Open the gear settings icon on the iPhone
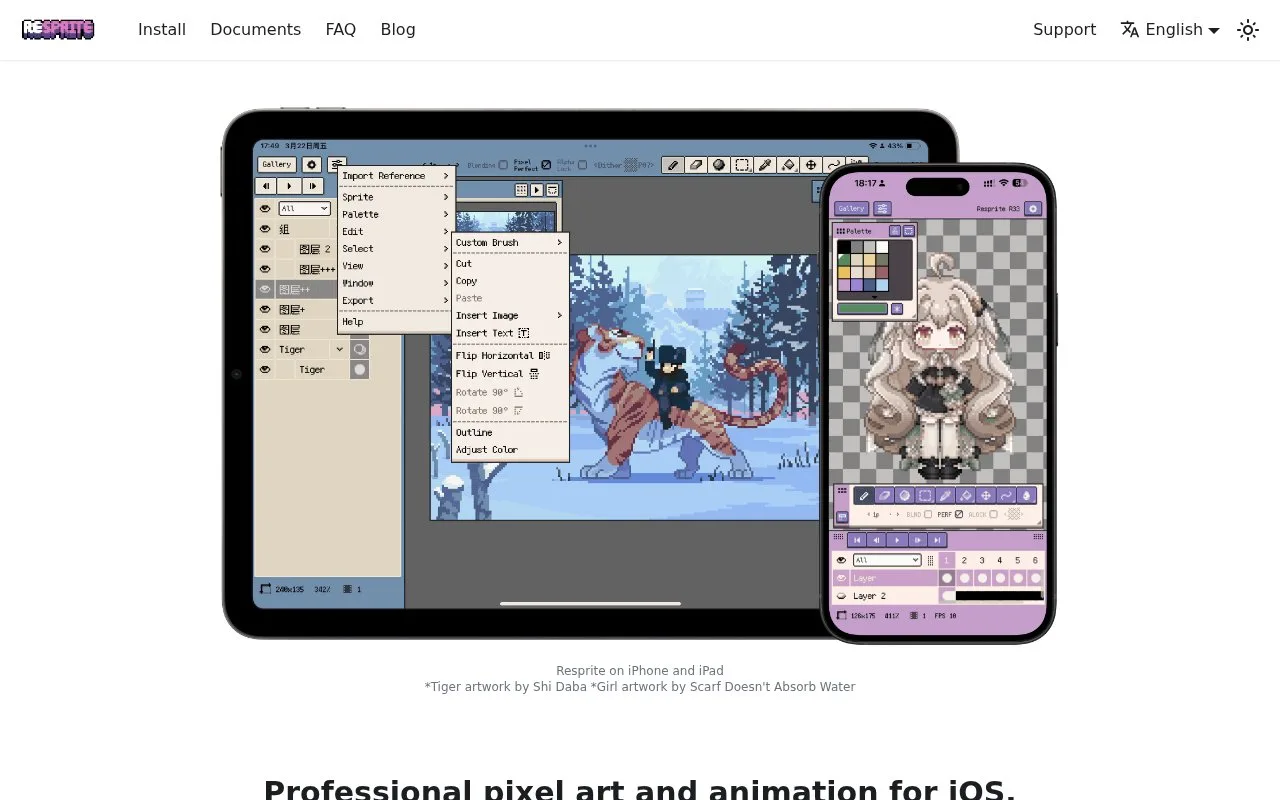This screenshot has height=800, width=1280. click(x=1033, y=209)
